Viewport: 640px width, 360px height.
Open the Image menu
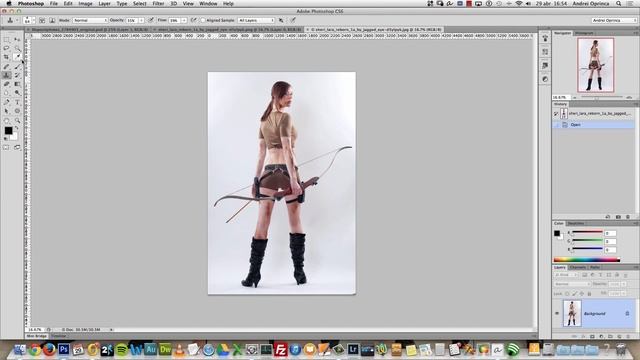pos(85,4)
